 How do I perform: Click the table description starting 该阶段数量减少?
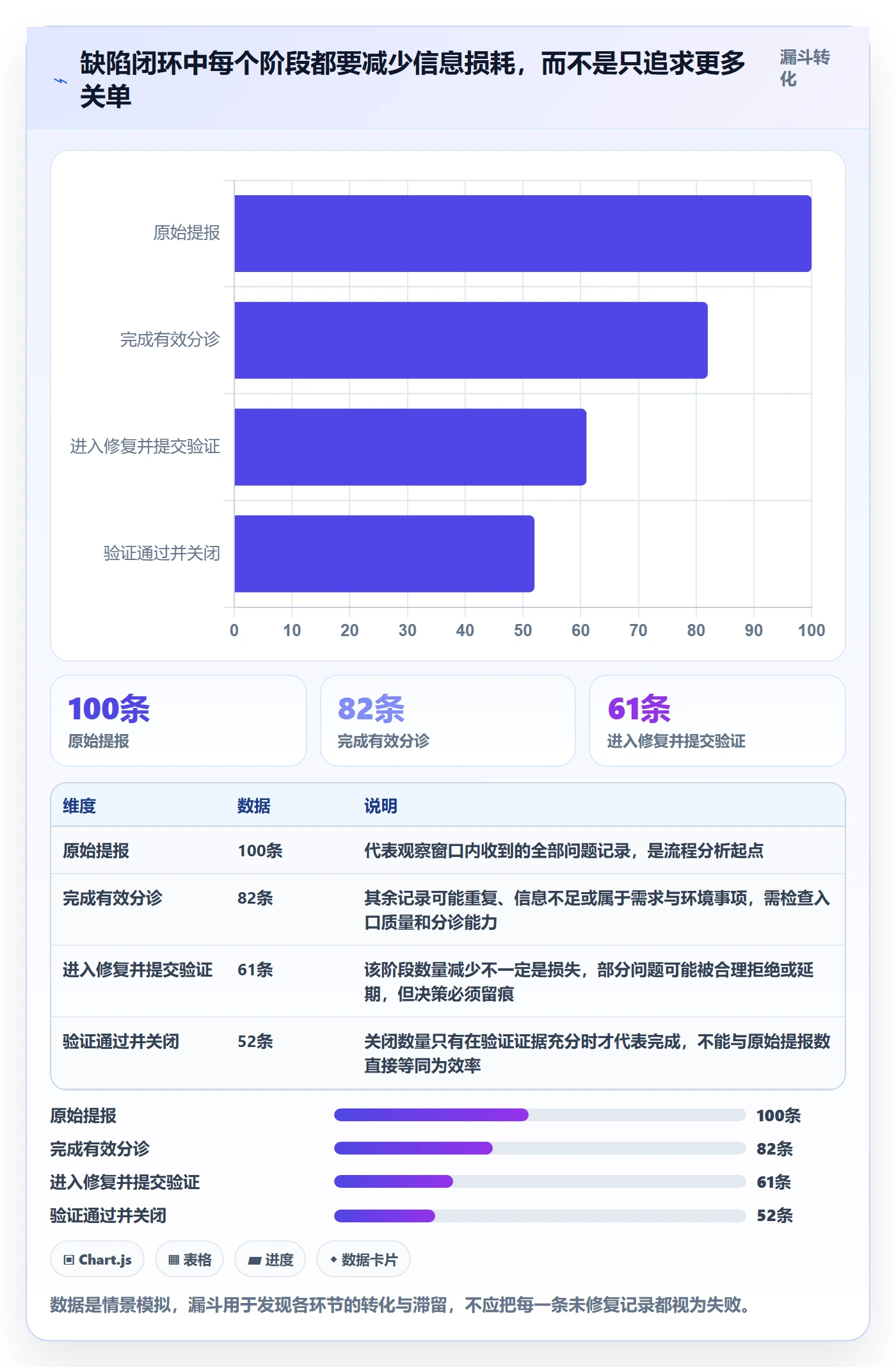(x=589, y=982)
